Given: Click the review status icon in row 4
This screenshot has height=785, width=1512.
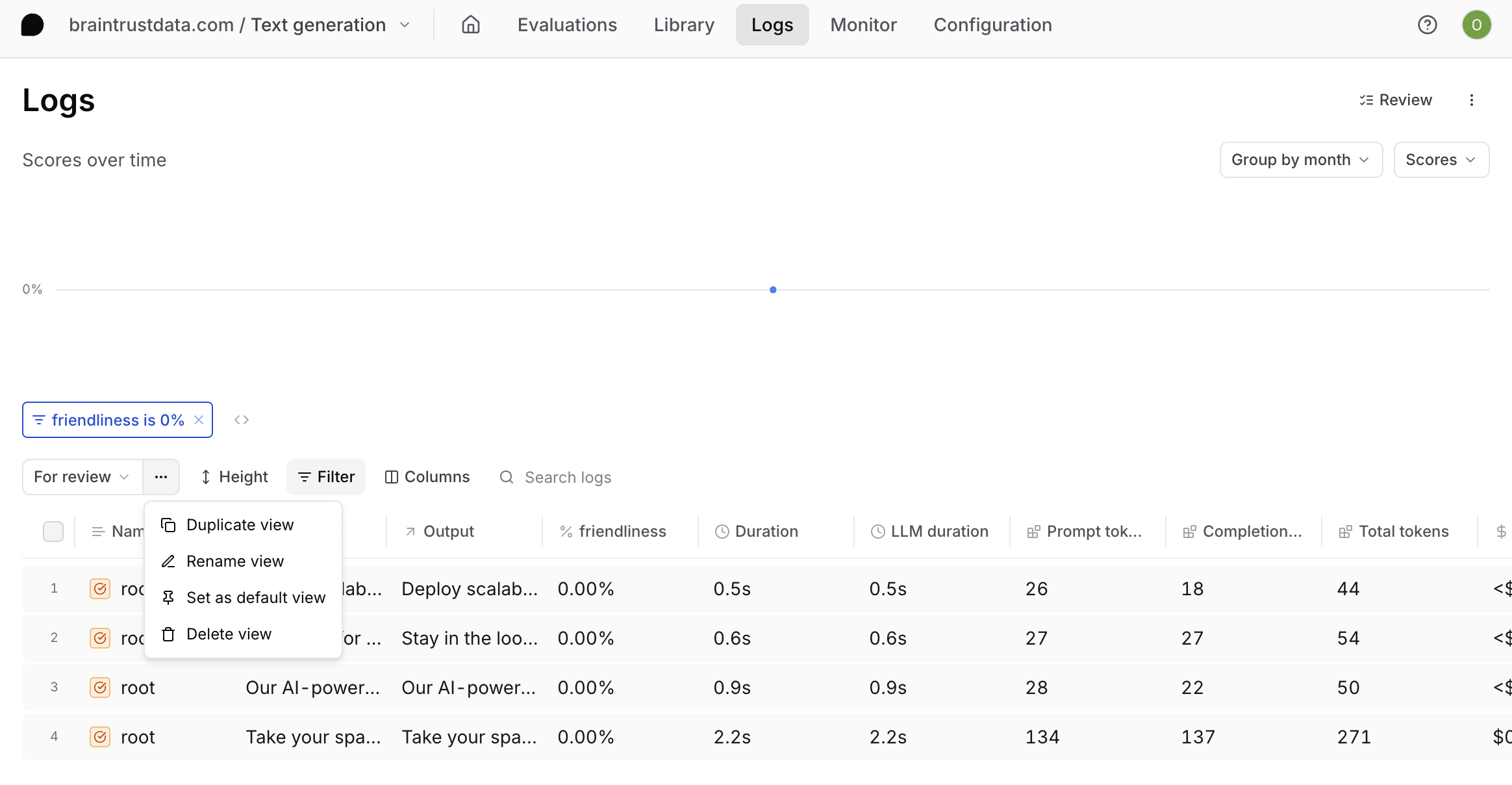Looking at the screenshot, I should coord(100,737).
